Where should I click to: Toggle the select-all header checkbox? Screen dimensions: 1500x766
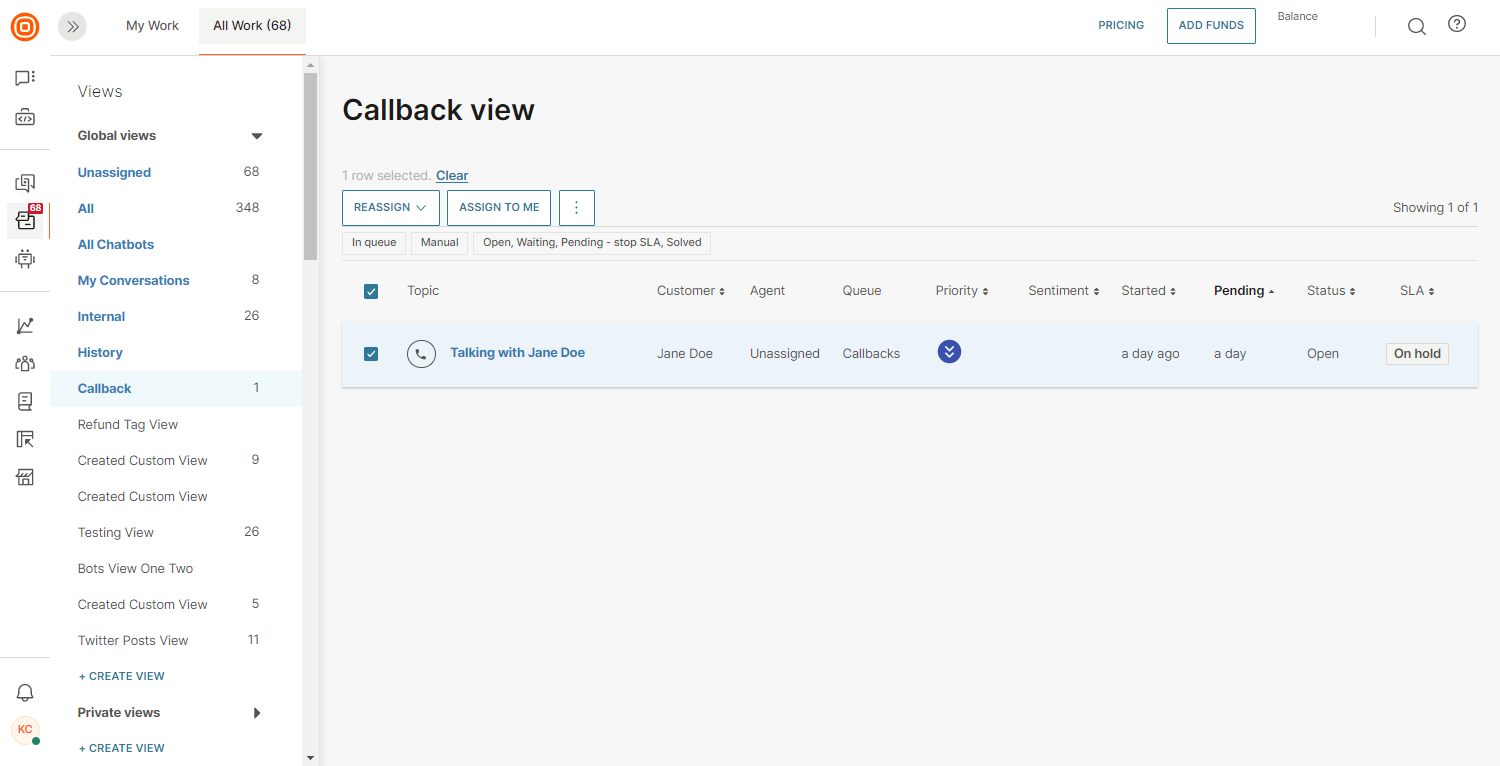371,291
